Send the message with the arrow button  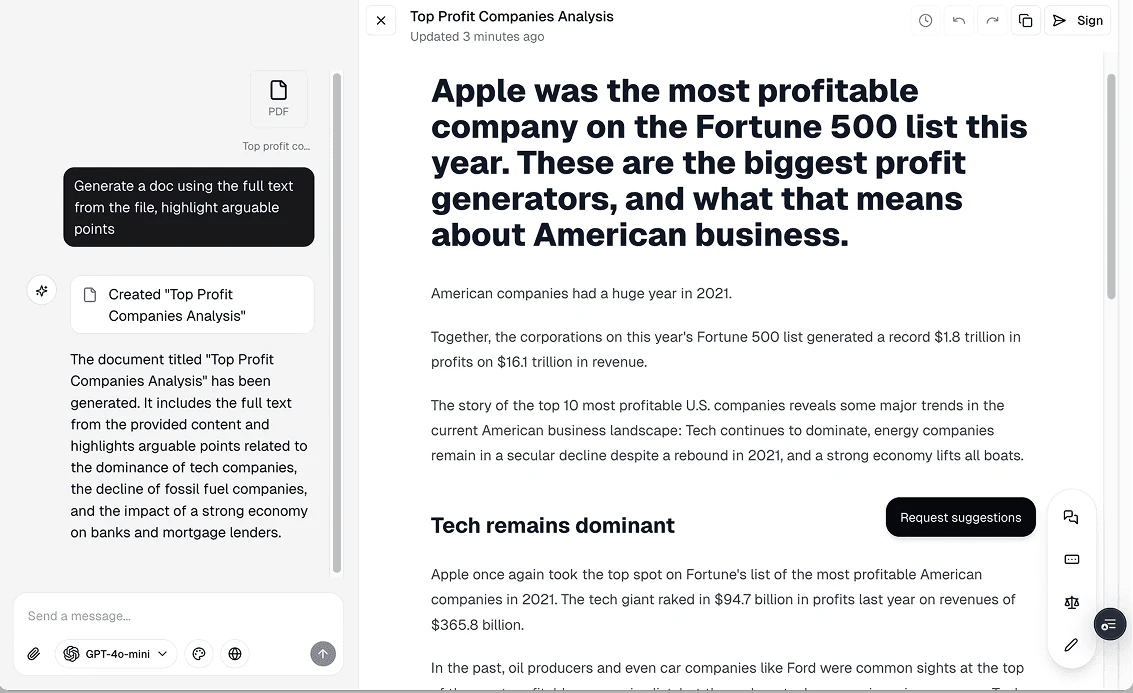[322, 653]
